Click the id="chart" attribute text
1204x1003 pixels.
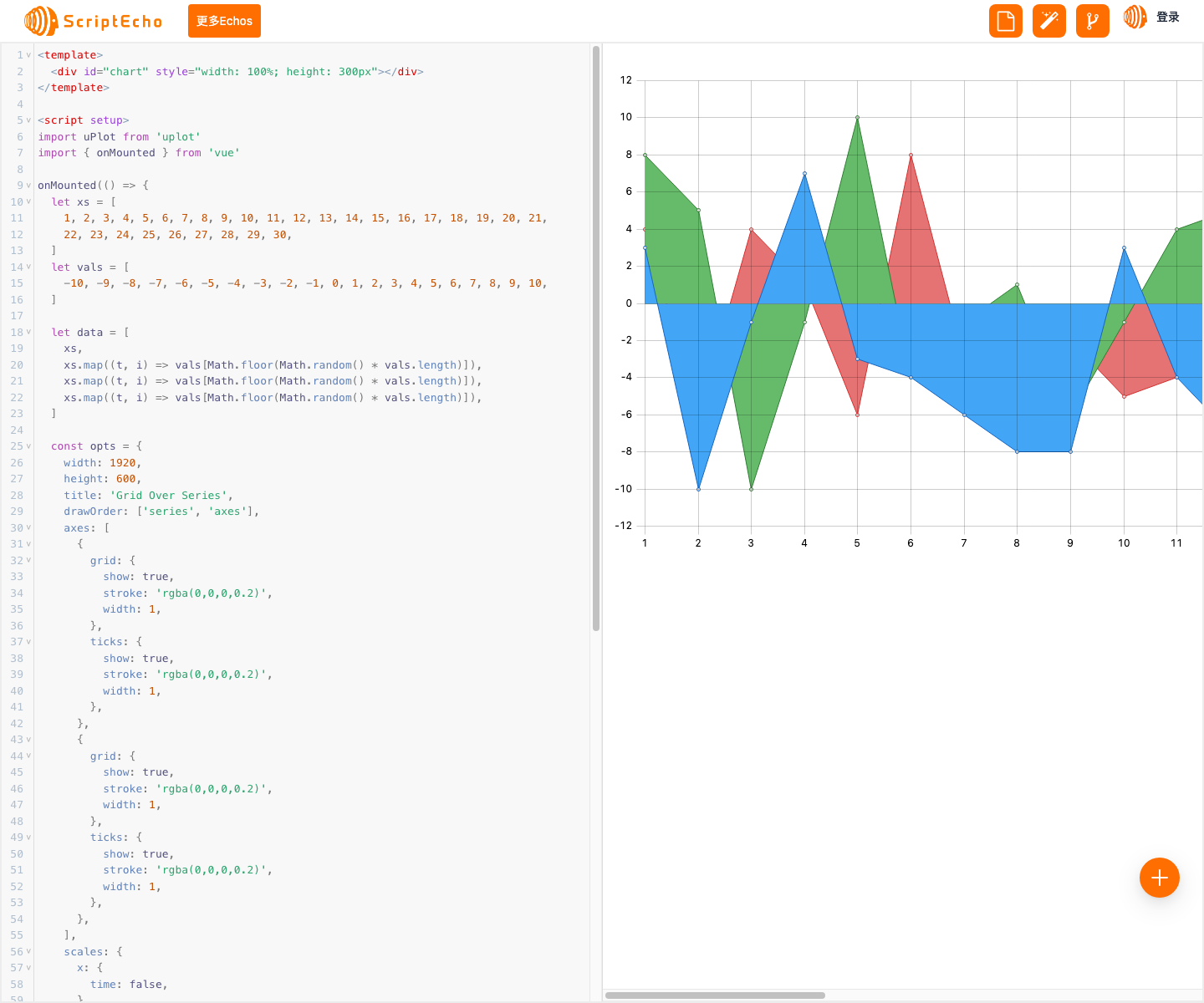tap(116, 72)
